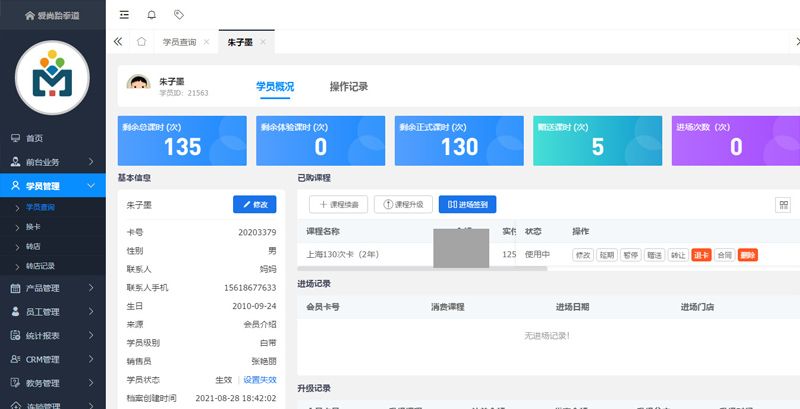Open notifications via the bell icon
800x409 pixels.
[152, 15]
